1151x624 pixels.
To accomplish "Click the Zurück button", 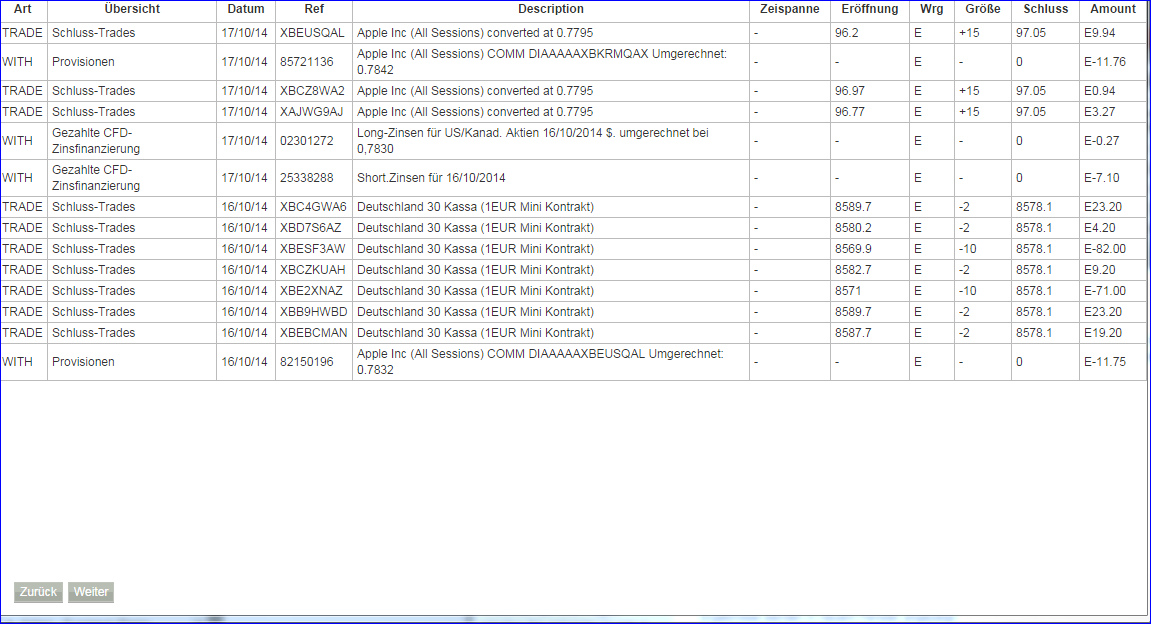I will click(x=37, y=592).
